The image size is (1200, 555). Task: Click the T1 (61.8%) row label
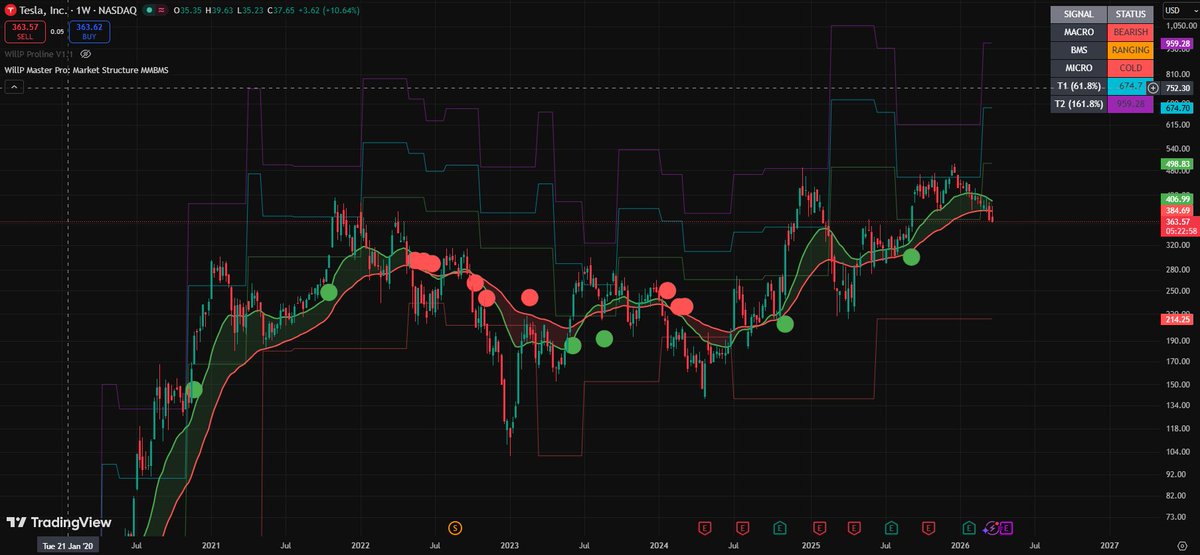[1078, 87]
